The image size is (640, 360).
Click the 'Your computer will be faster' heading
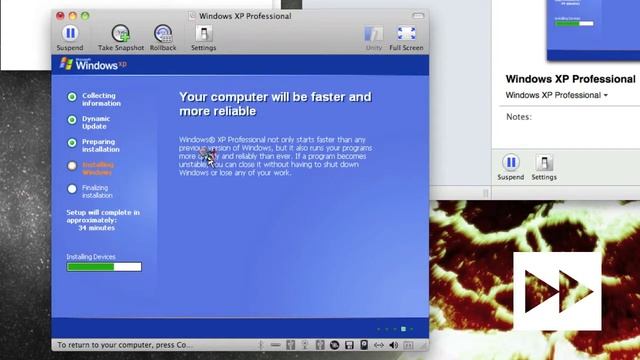pyautogui.click(x=275, y=104)
